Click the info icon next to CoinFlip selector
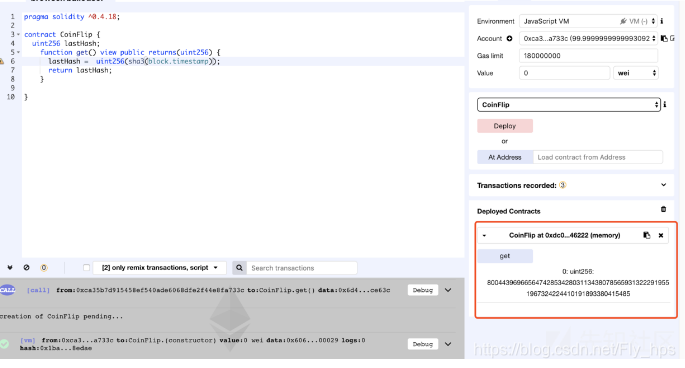685x368 pixels. tap(665, 104)
